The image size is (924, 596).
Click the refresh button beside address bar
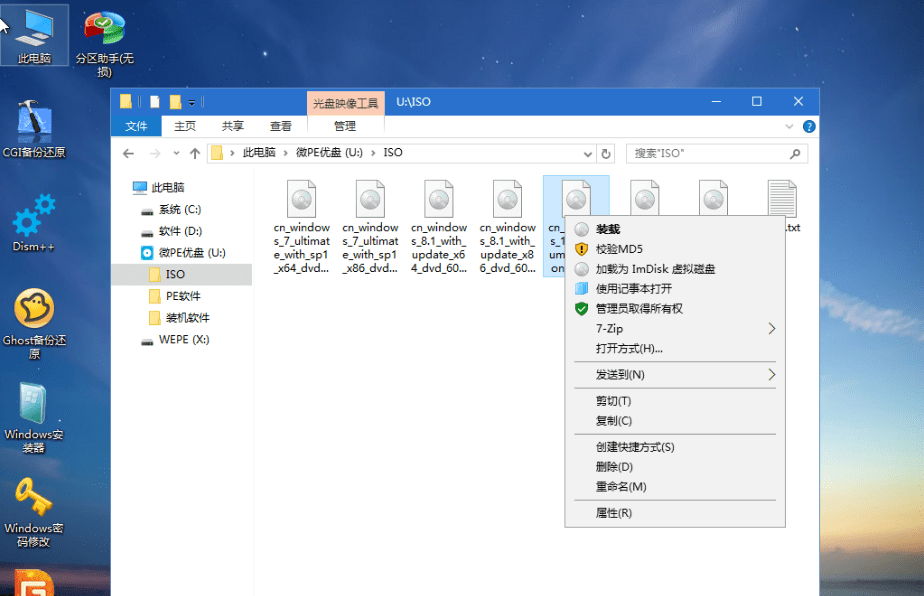(x=606, y=154)
